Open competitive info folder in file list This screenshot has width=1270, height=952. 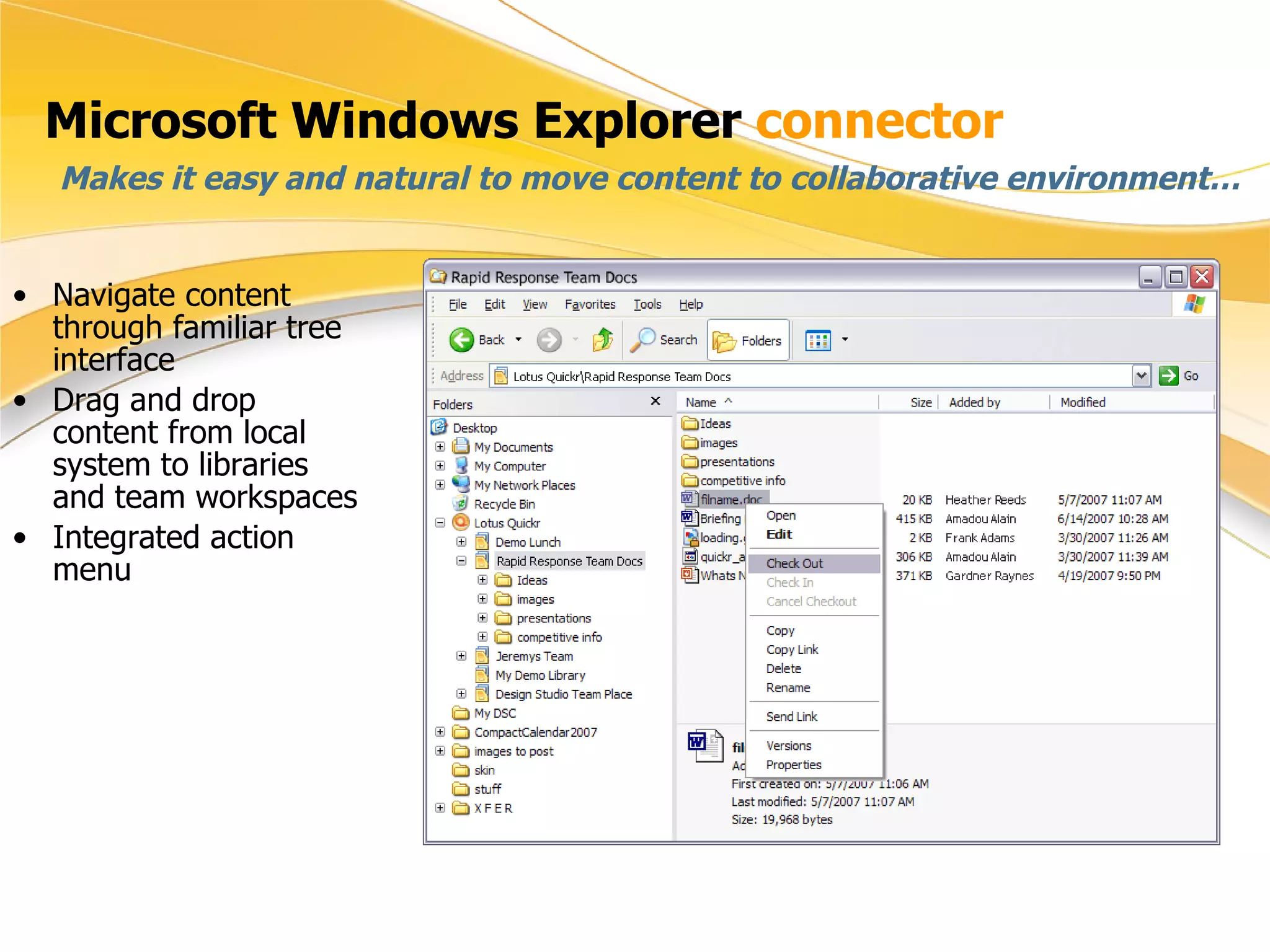click(x=734, y=480)
